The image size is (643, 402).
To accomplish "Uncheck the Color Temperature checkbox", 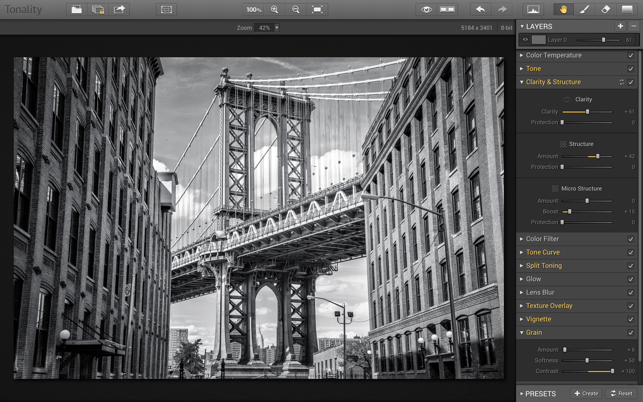I will coord(630,56).
